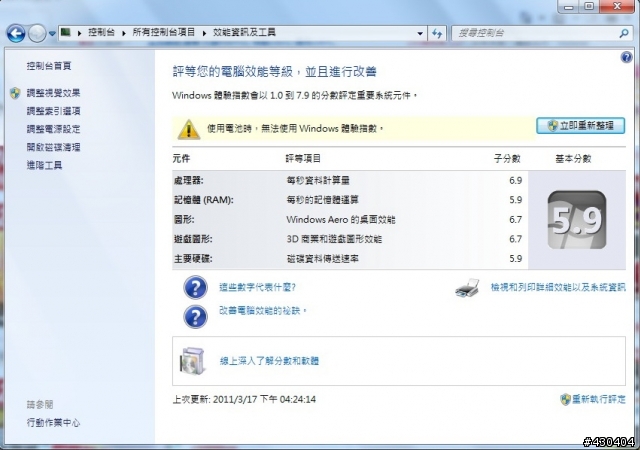Viewport: 640px width, 450px height.
Task: Click the 6.9 processor subscore
Action: [x=516, y=180]
